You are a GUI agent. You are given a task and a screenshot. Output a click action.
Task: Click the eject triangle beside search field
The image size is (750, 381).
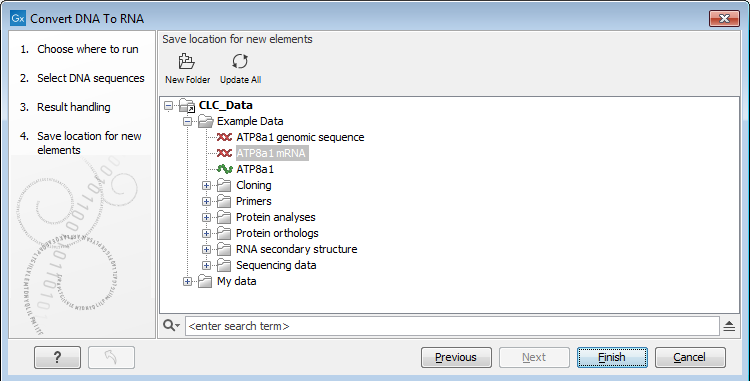pyautogui.click(x=729, y=326)
